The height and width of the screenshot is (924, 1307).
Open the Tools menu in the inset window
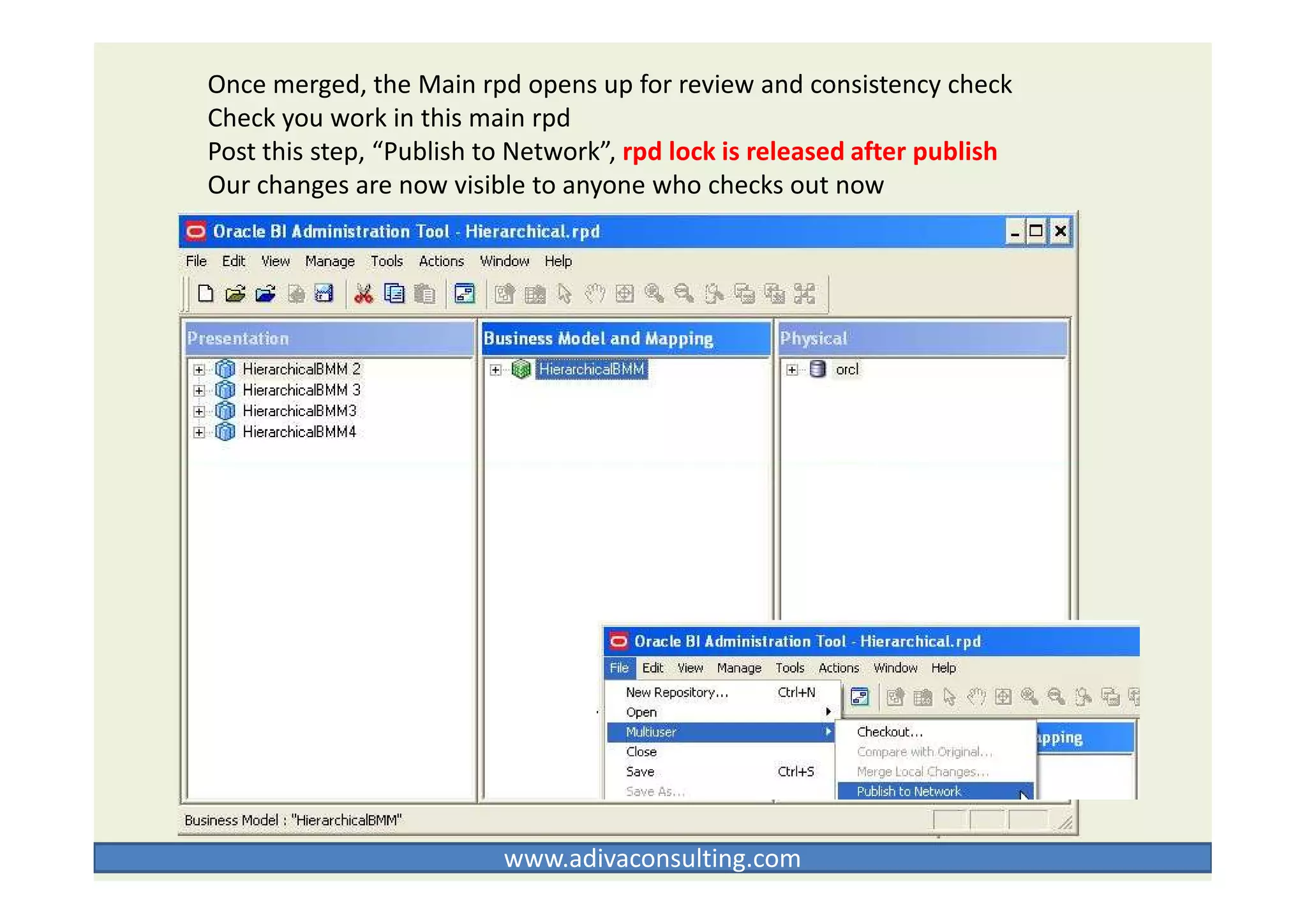coord(789,667)
